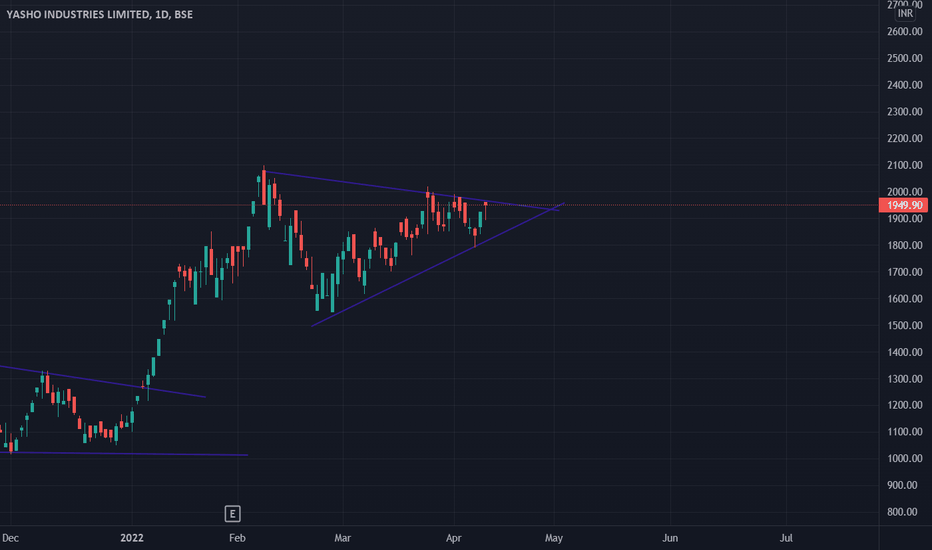Click the 1000.00 price axis label

905,459
